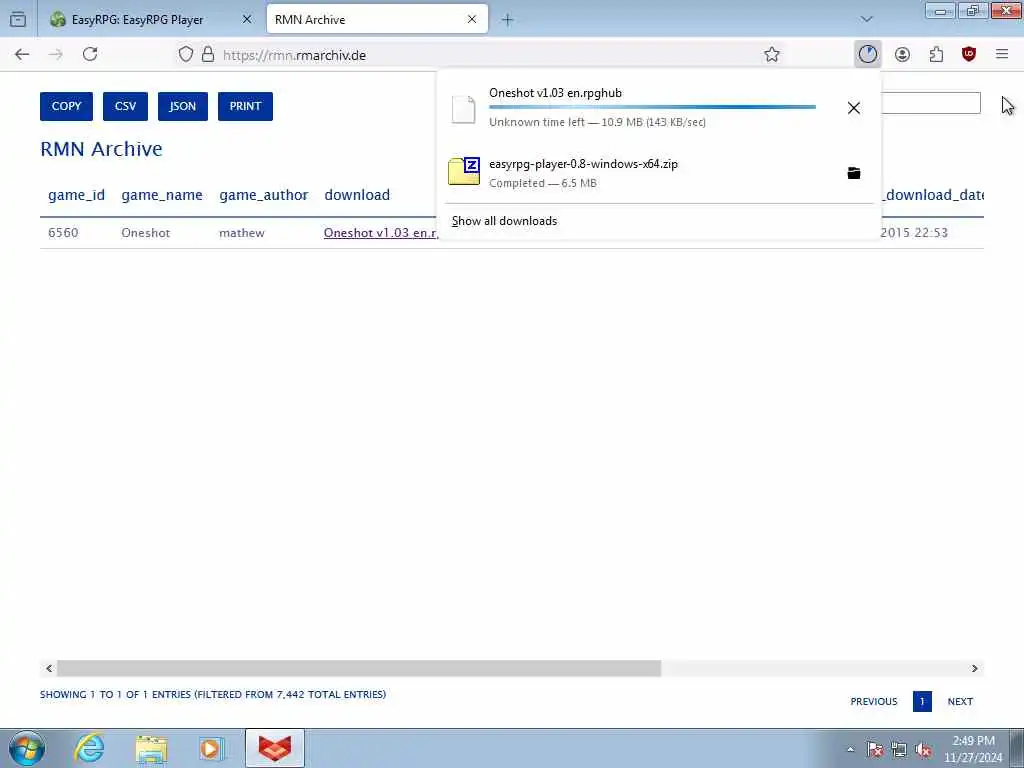Reload the current page
Viewport: 1024px width, 768px height.
point(90,54)
